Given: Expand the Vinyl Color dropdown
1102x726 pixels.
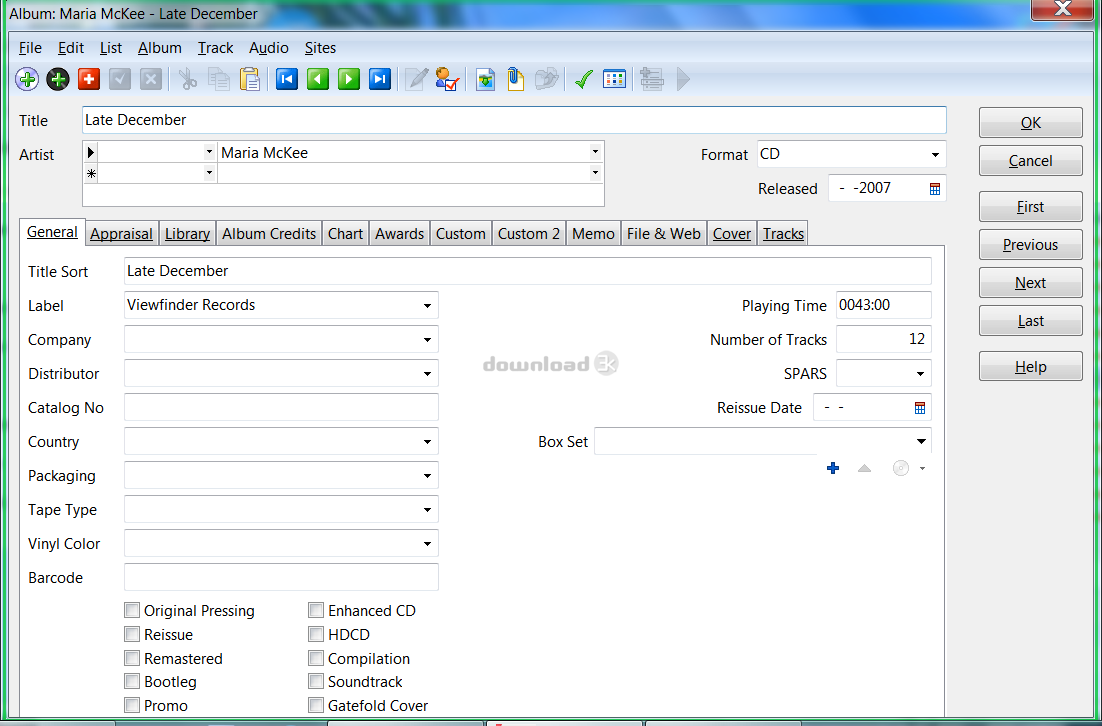Looking at the screenshot, I should click(x=427, y=543).
